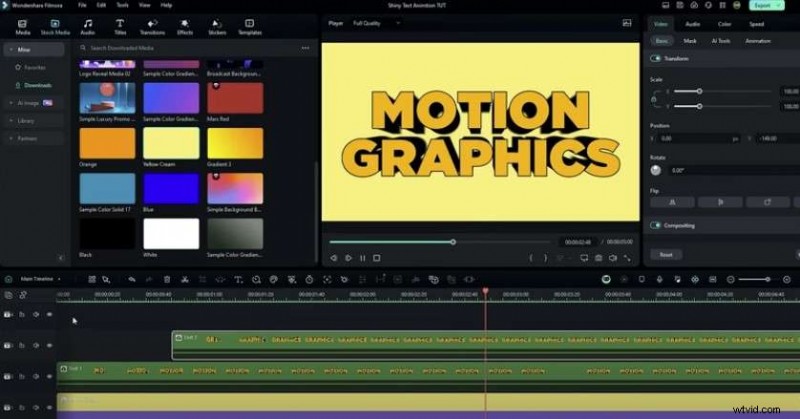Click the timeline zoom out minus icon
The width and height of the screenshot is (800, 419).
(731, 280)
